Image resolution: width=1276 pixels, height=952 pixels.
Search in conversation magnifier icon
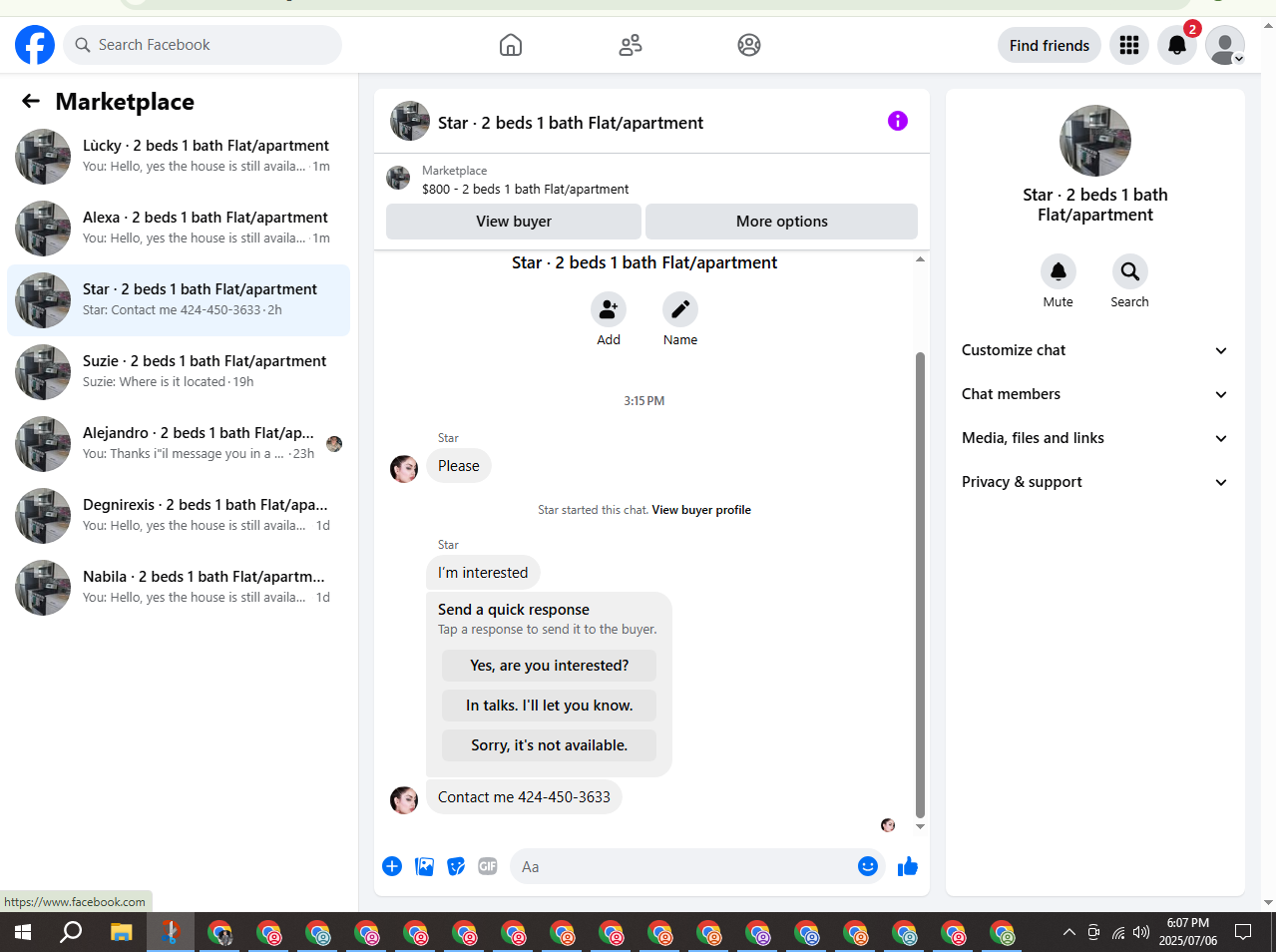point(1130,271)
